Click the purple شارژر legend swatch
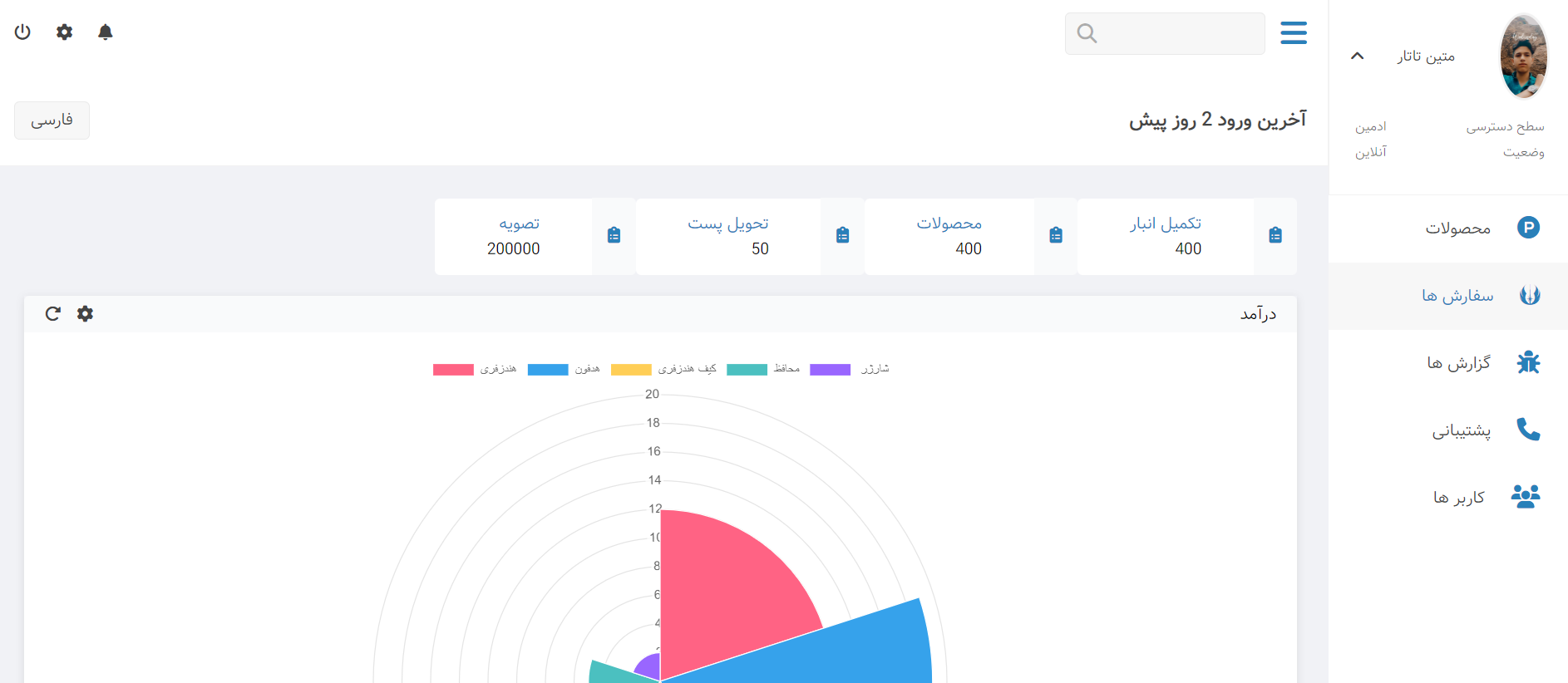 pyautogui.click(x=830, y=370)
